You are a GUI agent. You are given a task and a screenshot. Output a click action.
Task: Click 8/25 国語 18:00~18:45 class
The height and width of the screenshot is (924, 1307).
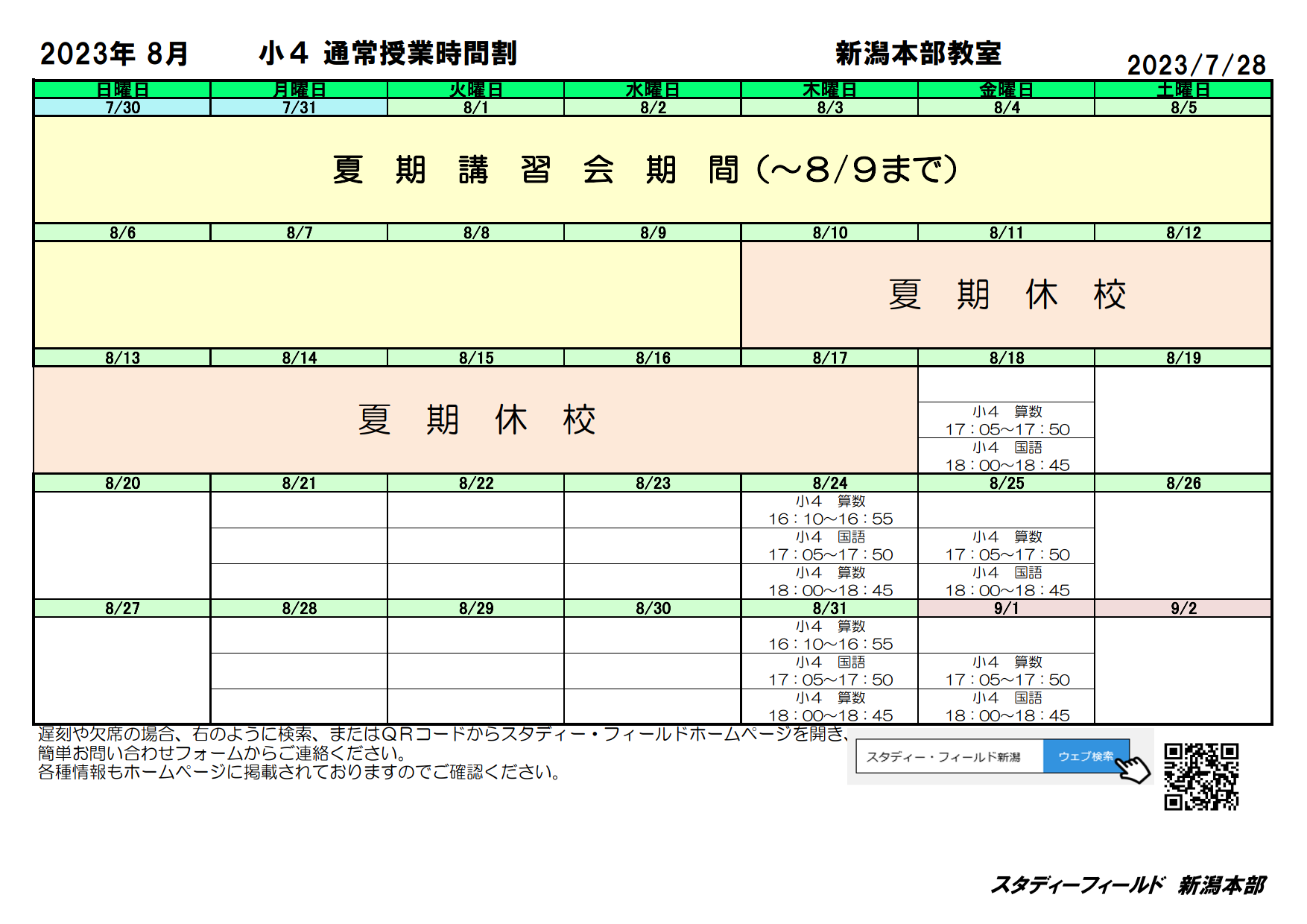tap(1007, 581)
